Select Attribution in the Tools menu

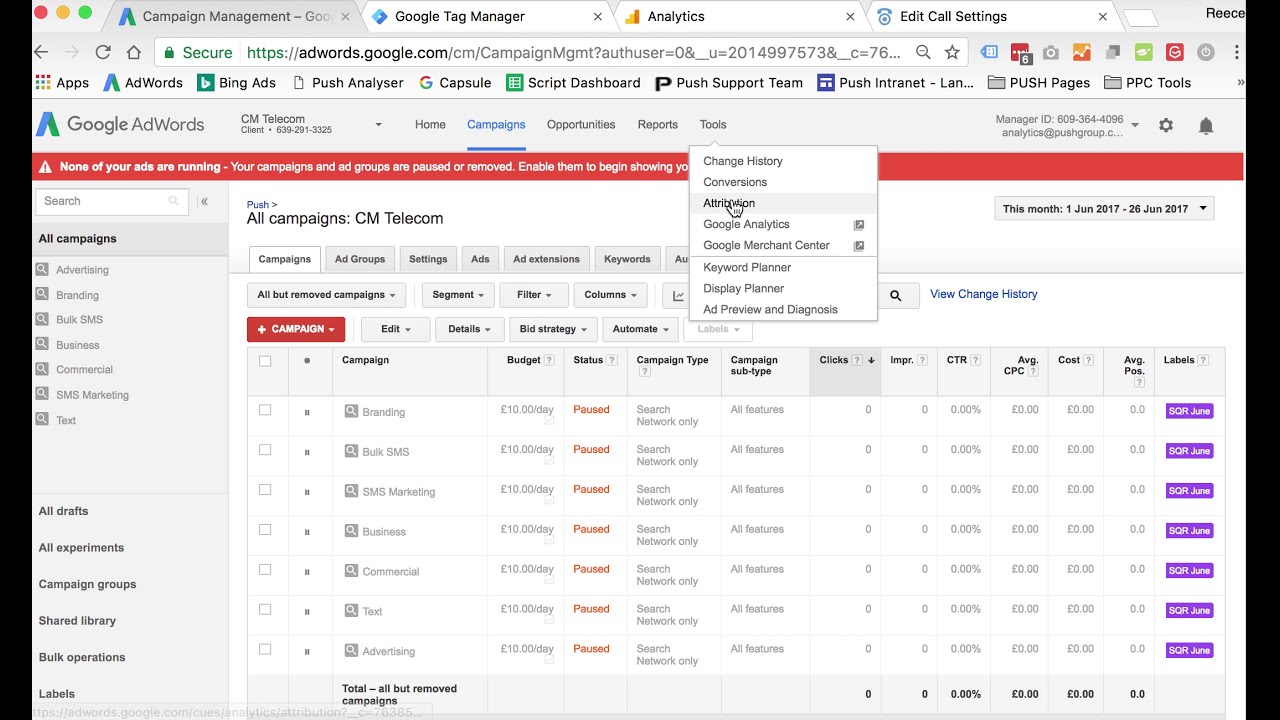point(783,203)
